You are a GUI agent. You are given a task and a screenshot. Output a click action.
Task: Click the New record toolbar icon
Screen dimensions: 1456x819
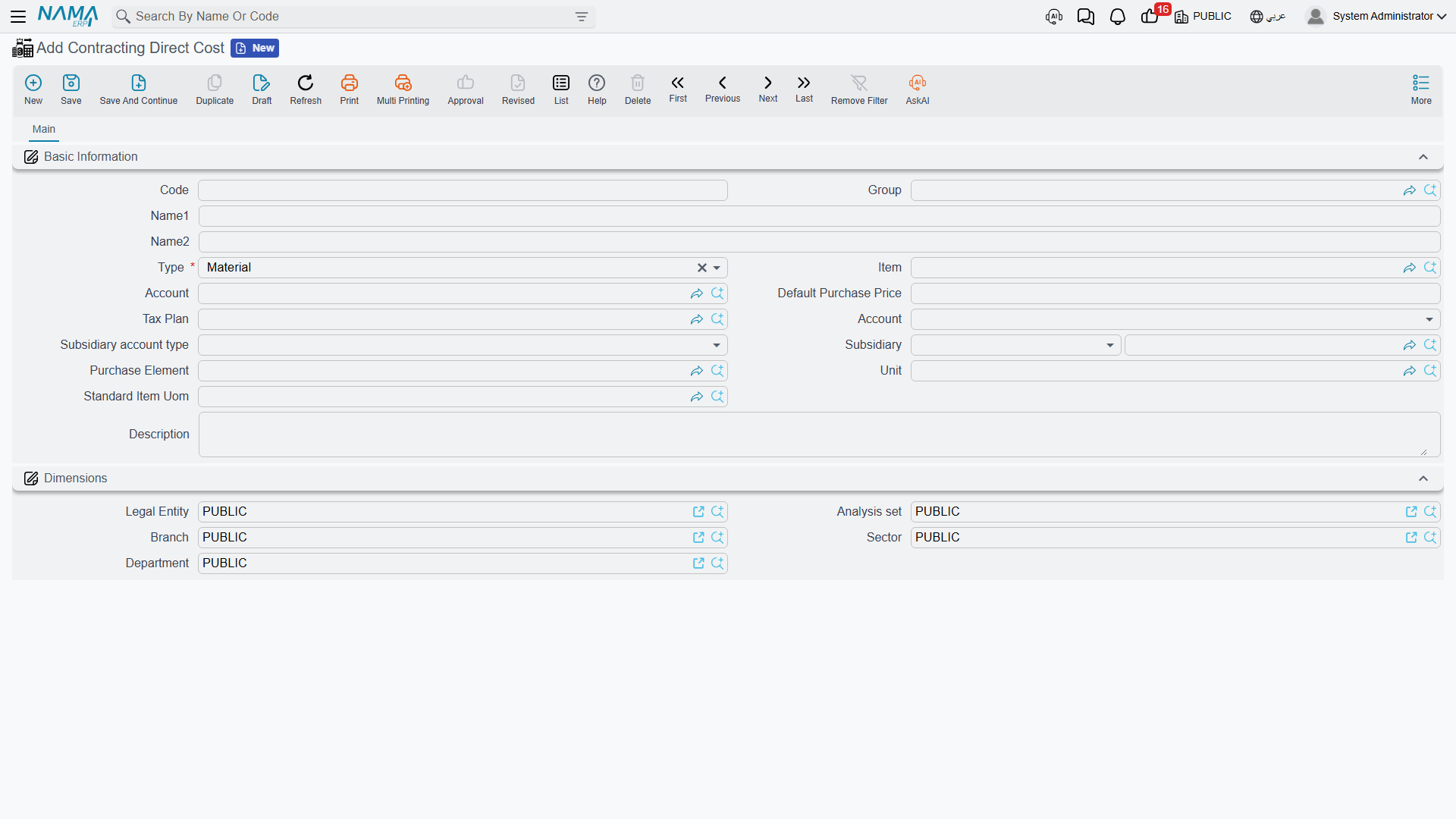pos(33,89)
